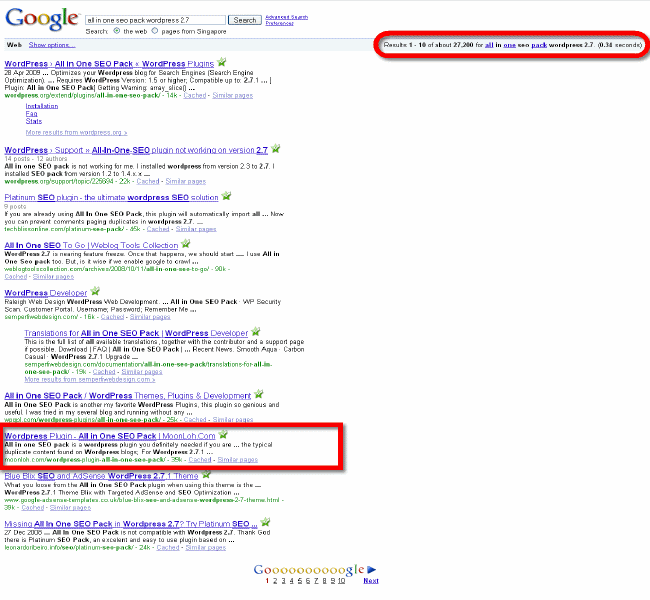
Task: Star the WordPress Developer result
Action: click(95, 291)
